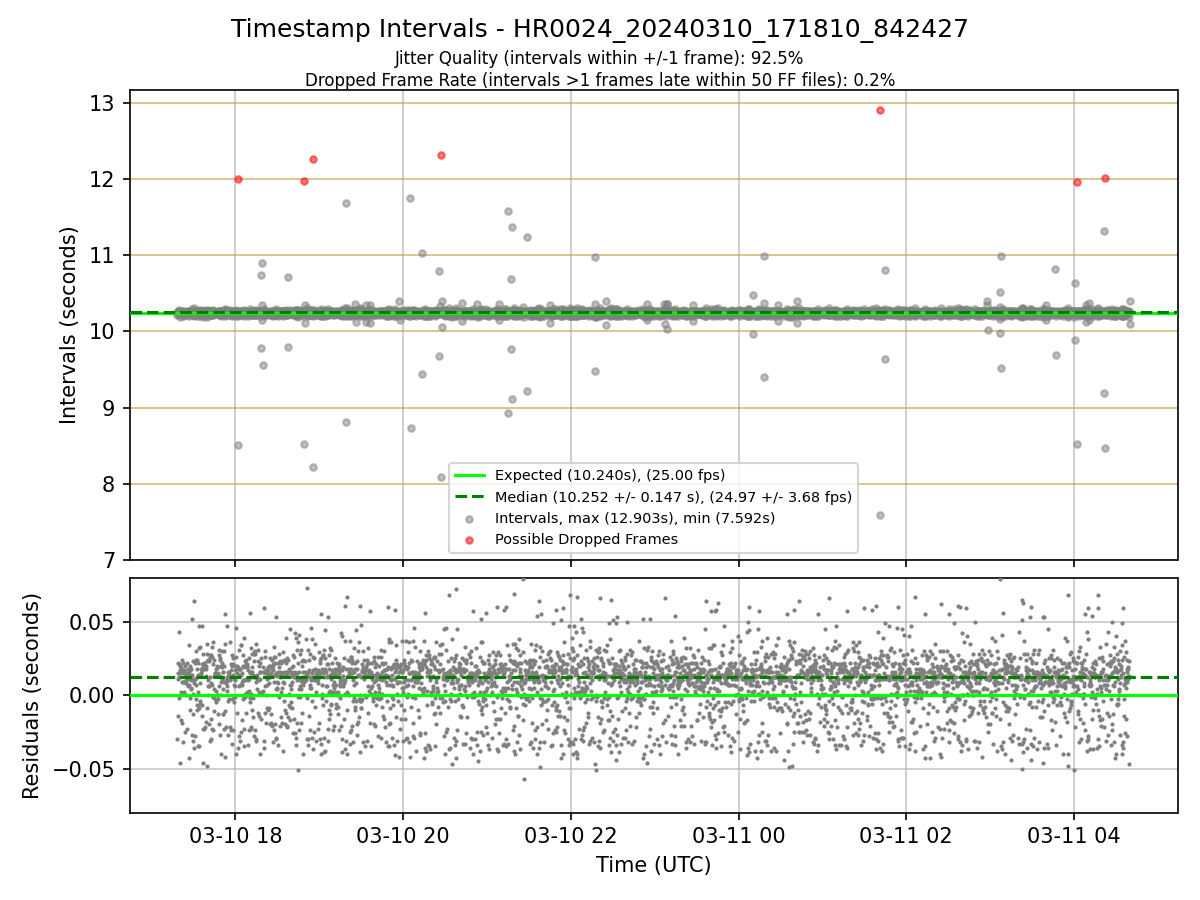Click the highest red dropped-frame point near 12.9 seconds
Viewport: 1200px width, 900px height.
tap(880, 110)
